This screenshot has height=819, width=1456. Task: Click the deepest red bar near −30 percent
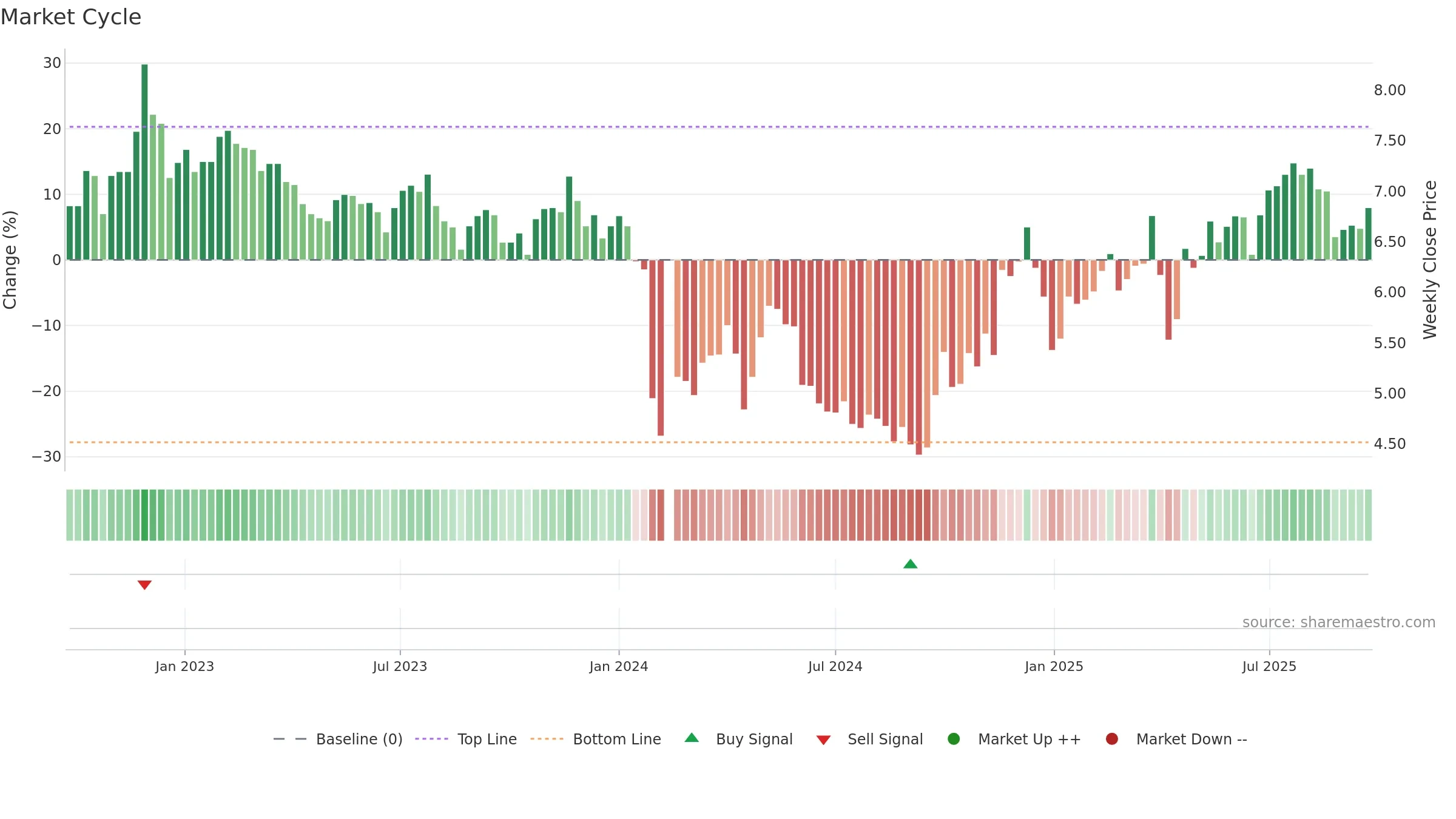pos(918,357)
